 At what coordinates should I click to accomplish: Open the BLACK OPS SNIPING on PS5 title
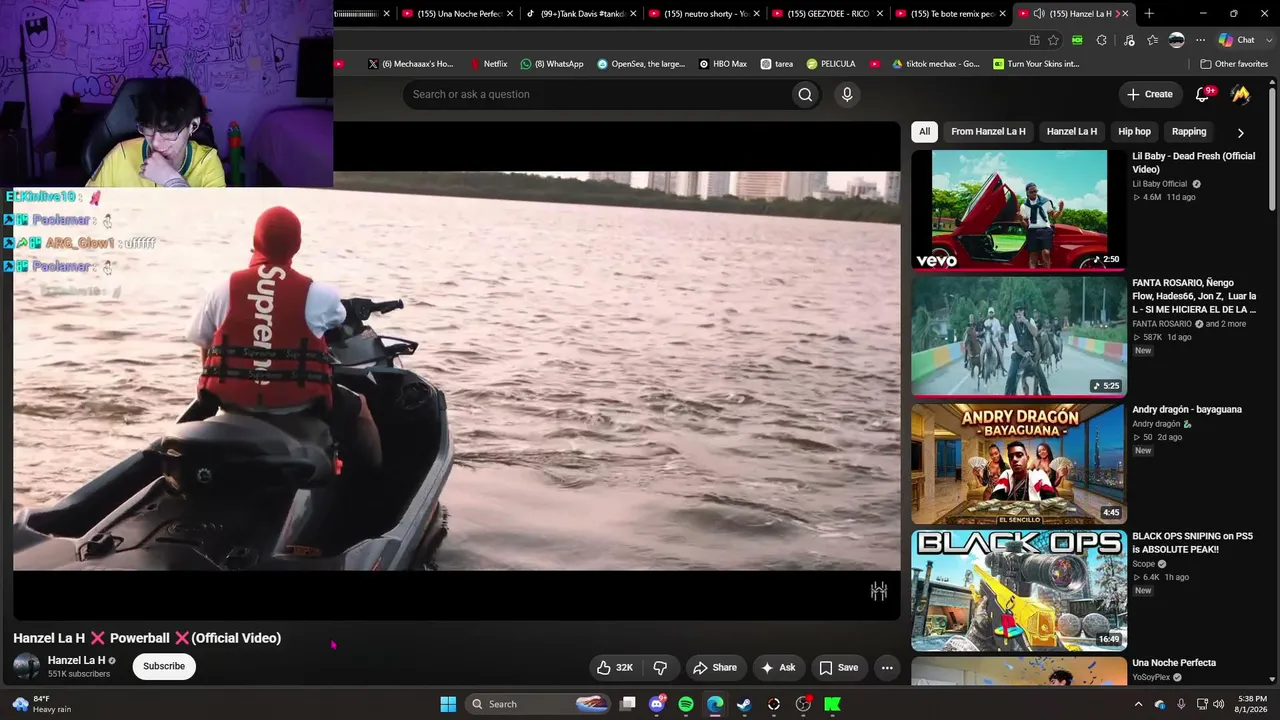click(x=1192, y=542)
